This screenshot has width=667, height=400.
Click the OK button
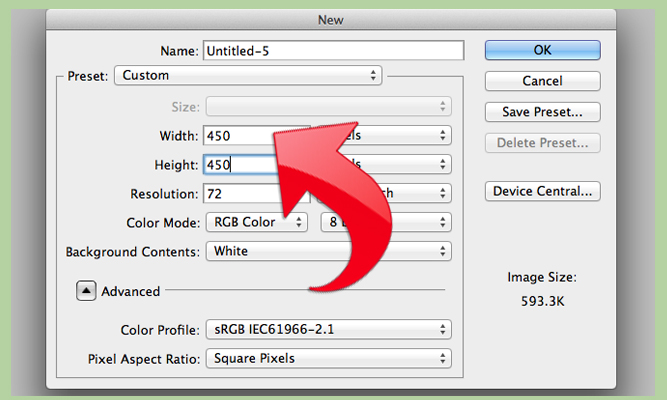(542, 50)
